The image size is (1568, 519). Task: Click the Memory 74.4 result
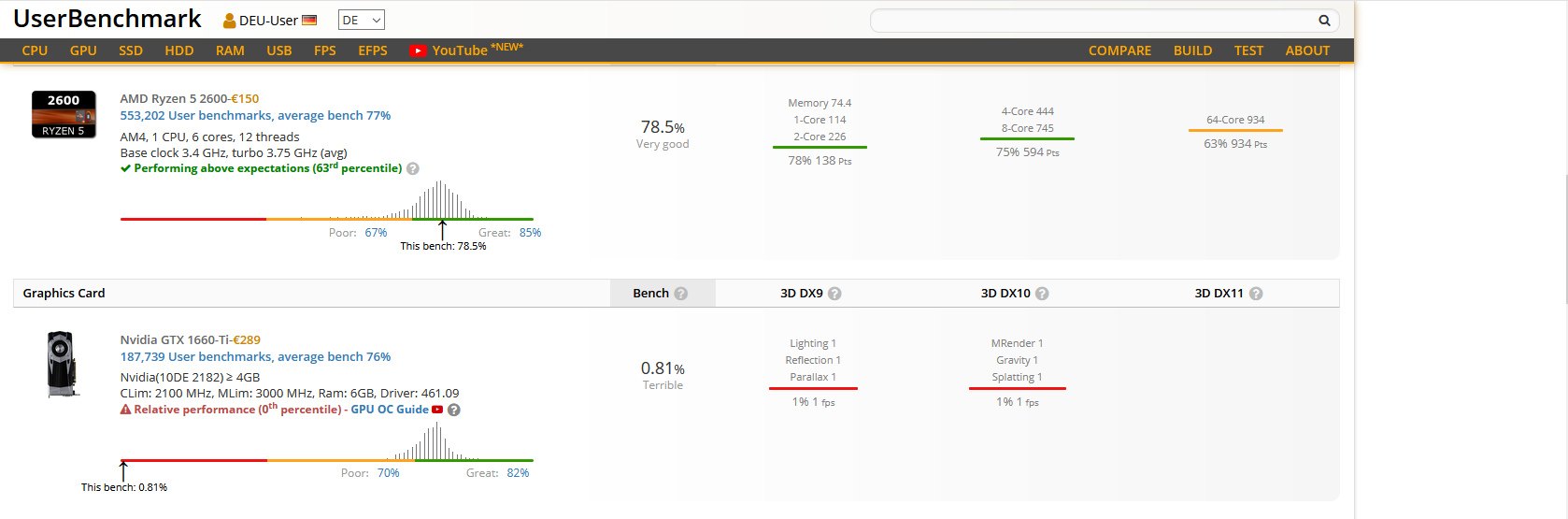(820, 103)
